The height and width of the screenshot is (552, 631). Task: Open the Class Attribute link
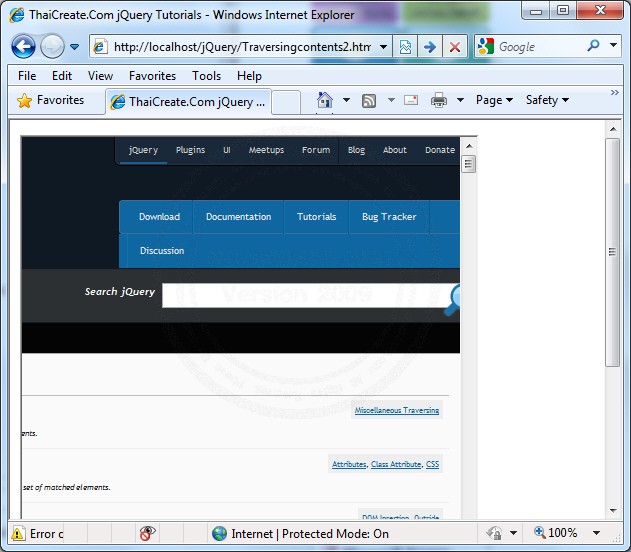point(396,464)
